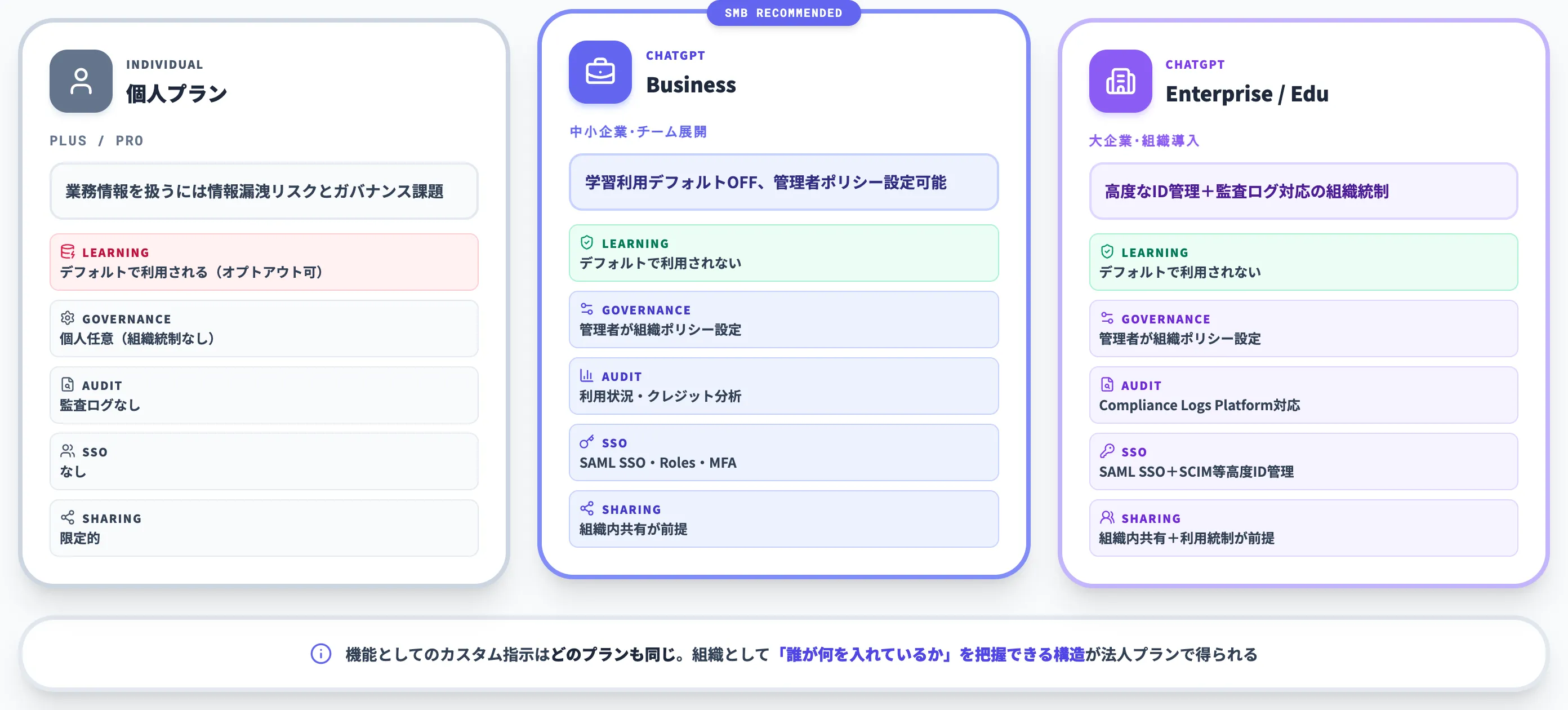Click the text 限定的 under SHARING
The image size is (1568, 710).
(x=79, y=538)
